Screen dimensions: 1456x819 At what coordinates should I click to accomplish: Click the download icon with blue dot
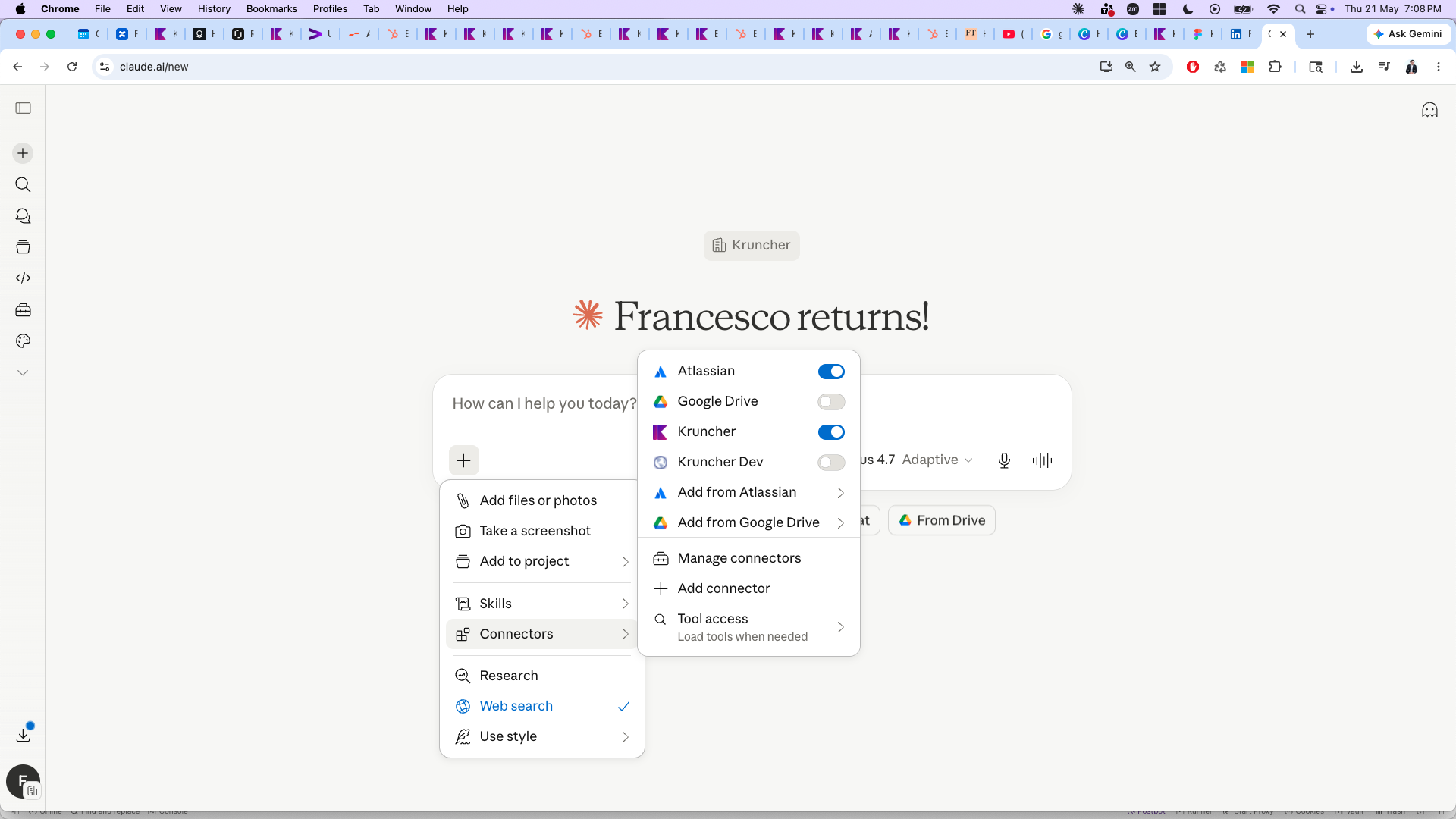click(24, 735)
